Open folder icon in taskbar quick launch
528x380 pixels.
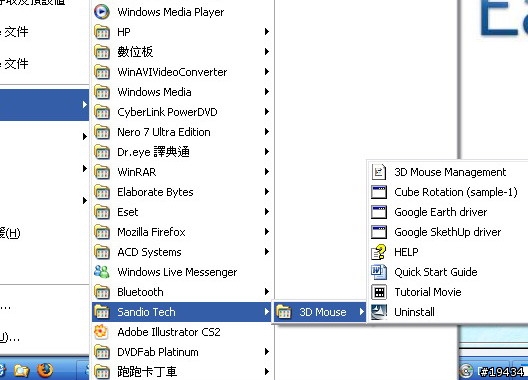22,371
